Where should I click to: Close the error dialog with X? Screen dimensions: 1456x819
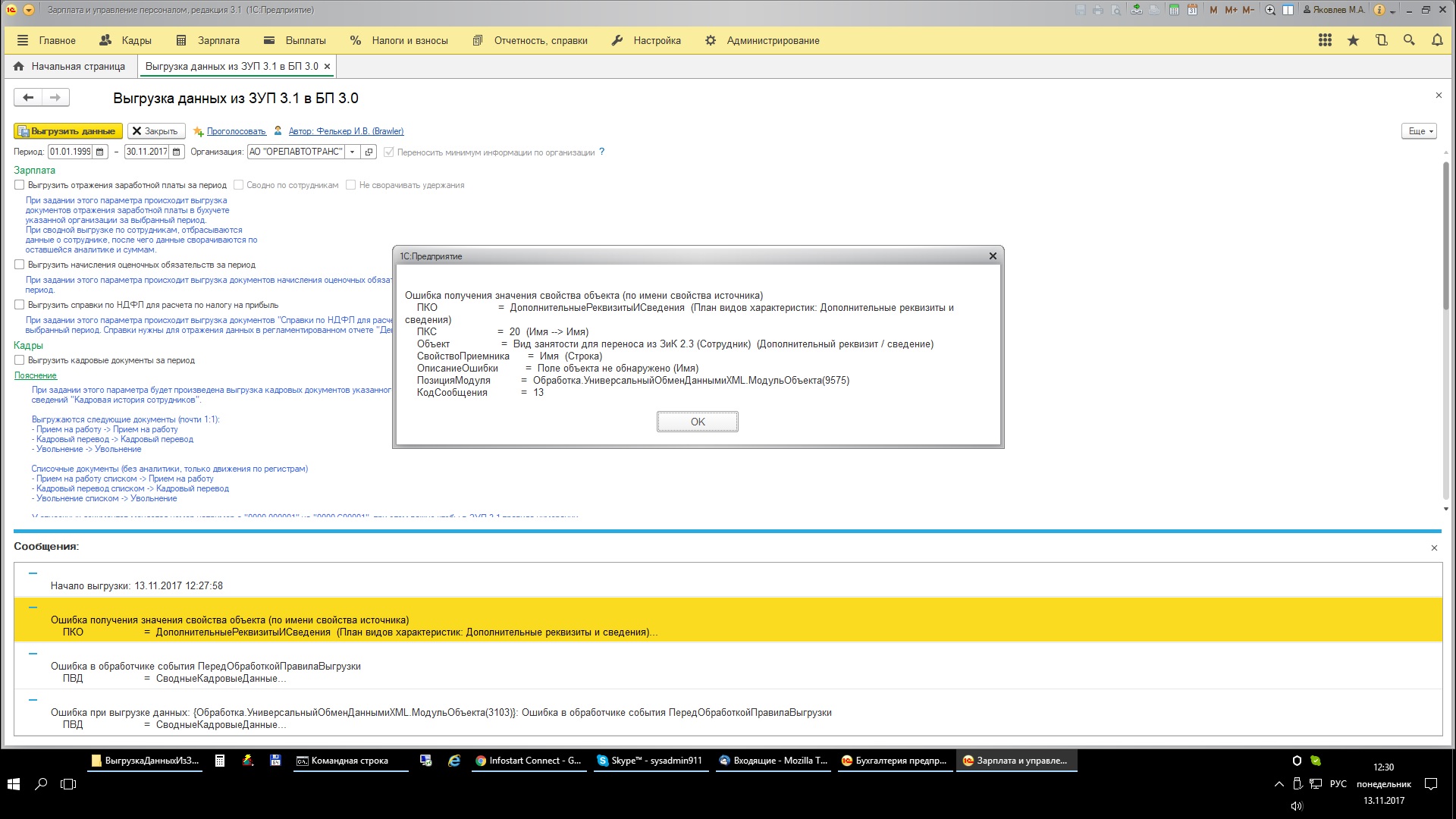(x=993, y=256)
